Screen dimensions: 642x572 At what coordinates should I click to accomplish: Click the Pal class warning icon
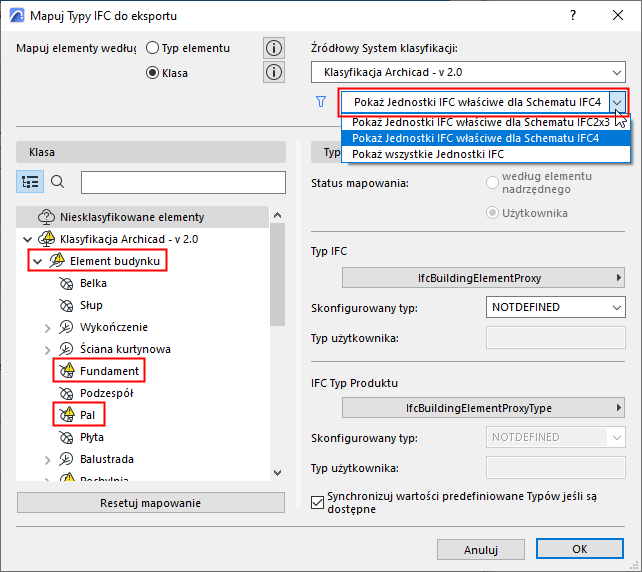click(67, 414)
